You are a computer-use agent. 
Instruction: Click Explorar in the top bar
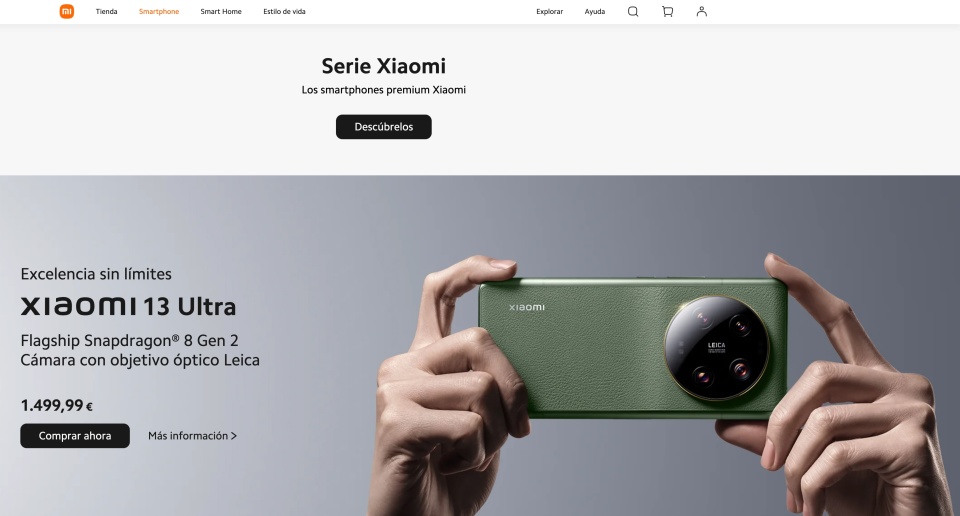(549, 12)
